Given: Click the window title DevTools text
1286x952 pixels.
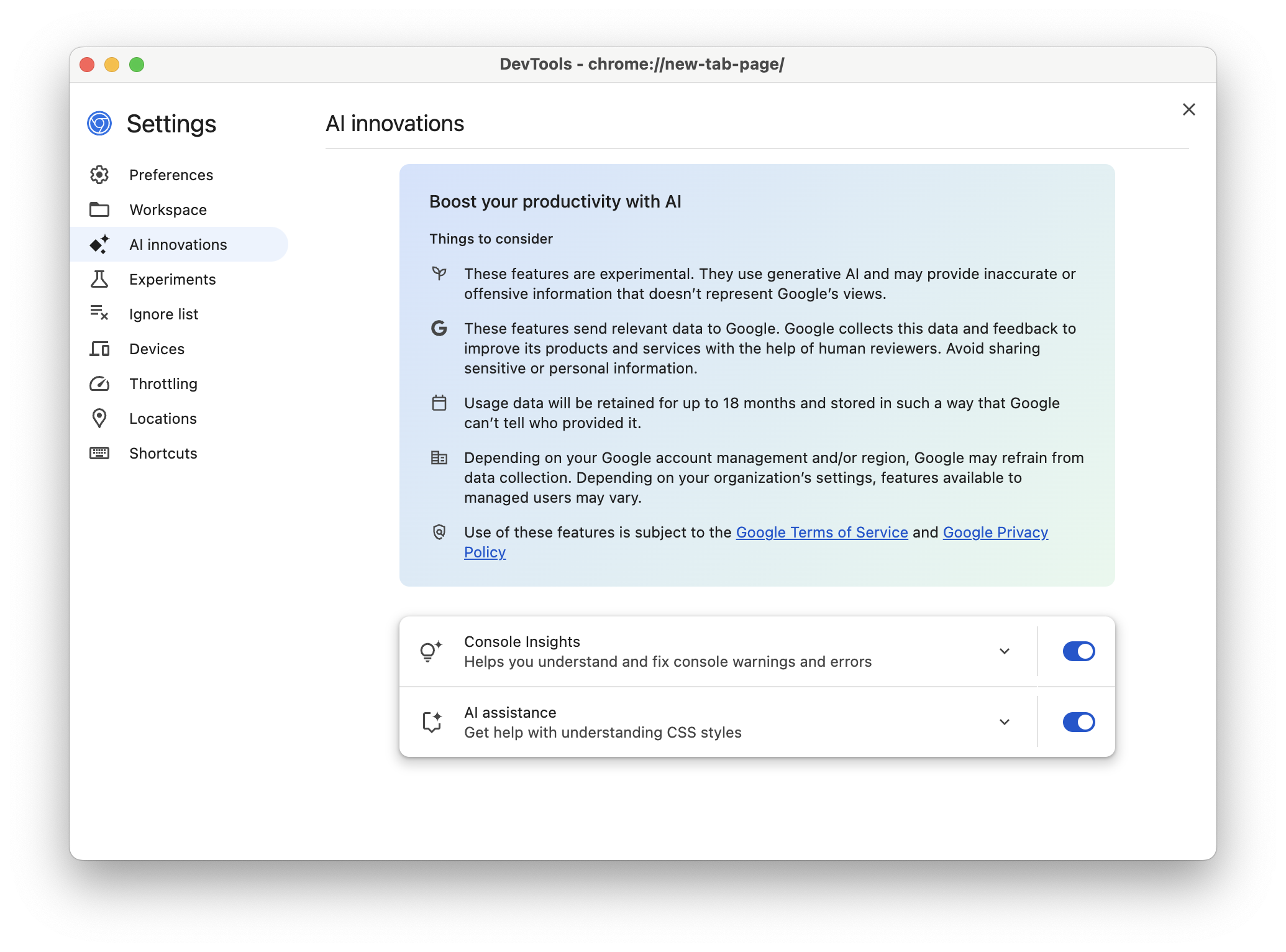Looking at the screenshot, I should (642, 64).
